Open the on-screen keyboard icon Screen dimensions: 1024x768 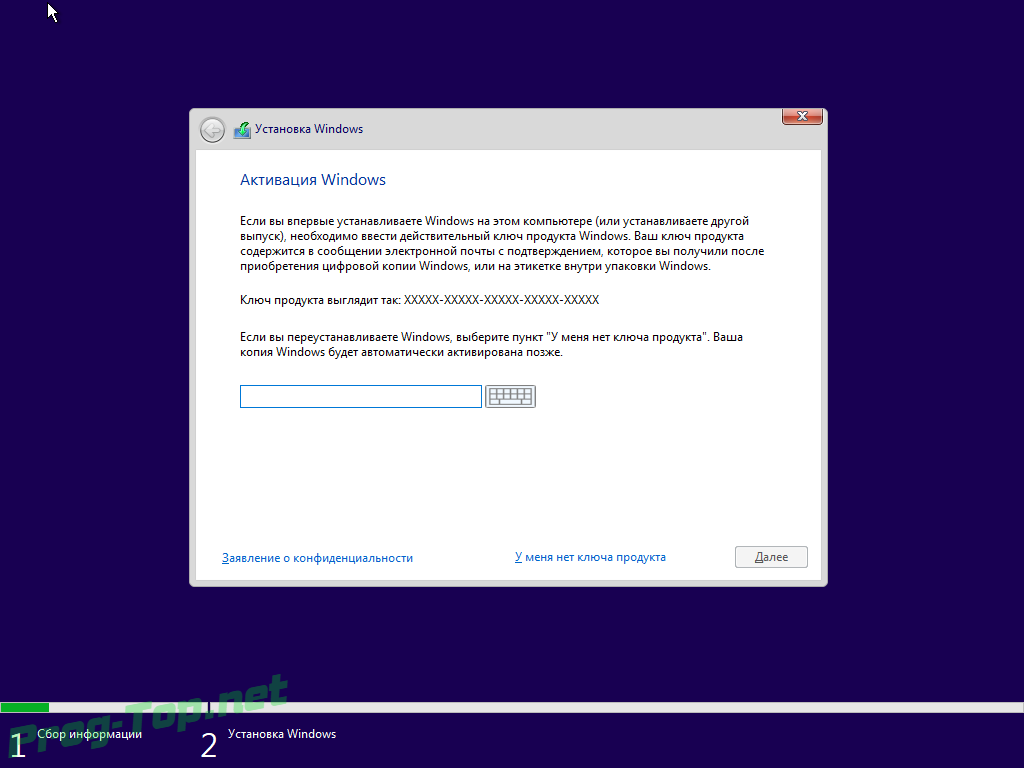pyautogui.click(x=510, y=396)
